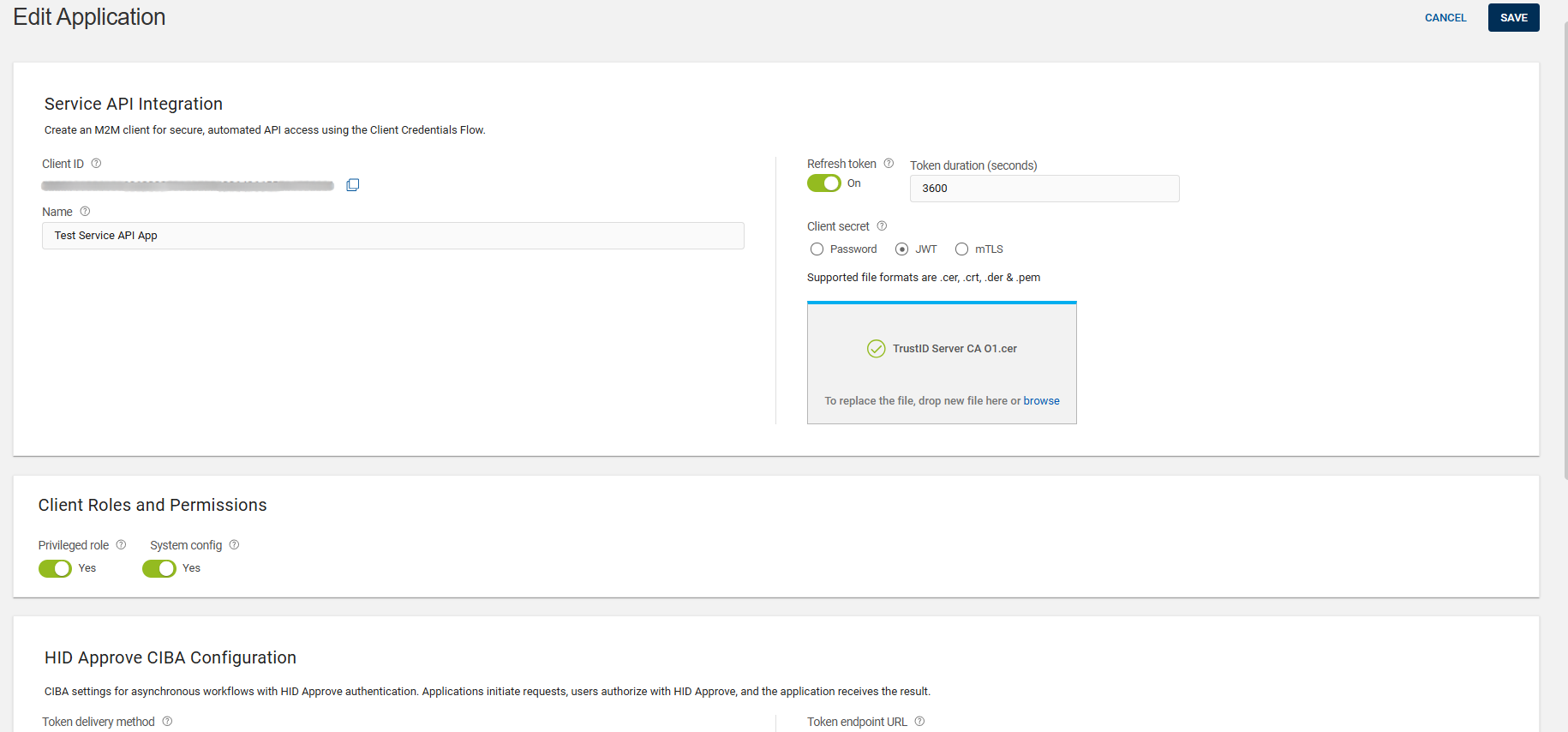Click the Client secret help icon
The image size is (1568, 732).
tap(882, 226)
